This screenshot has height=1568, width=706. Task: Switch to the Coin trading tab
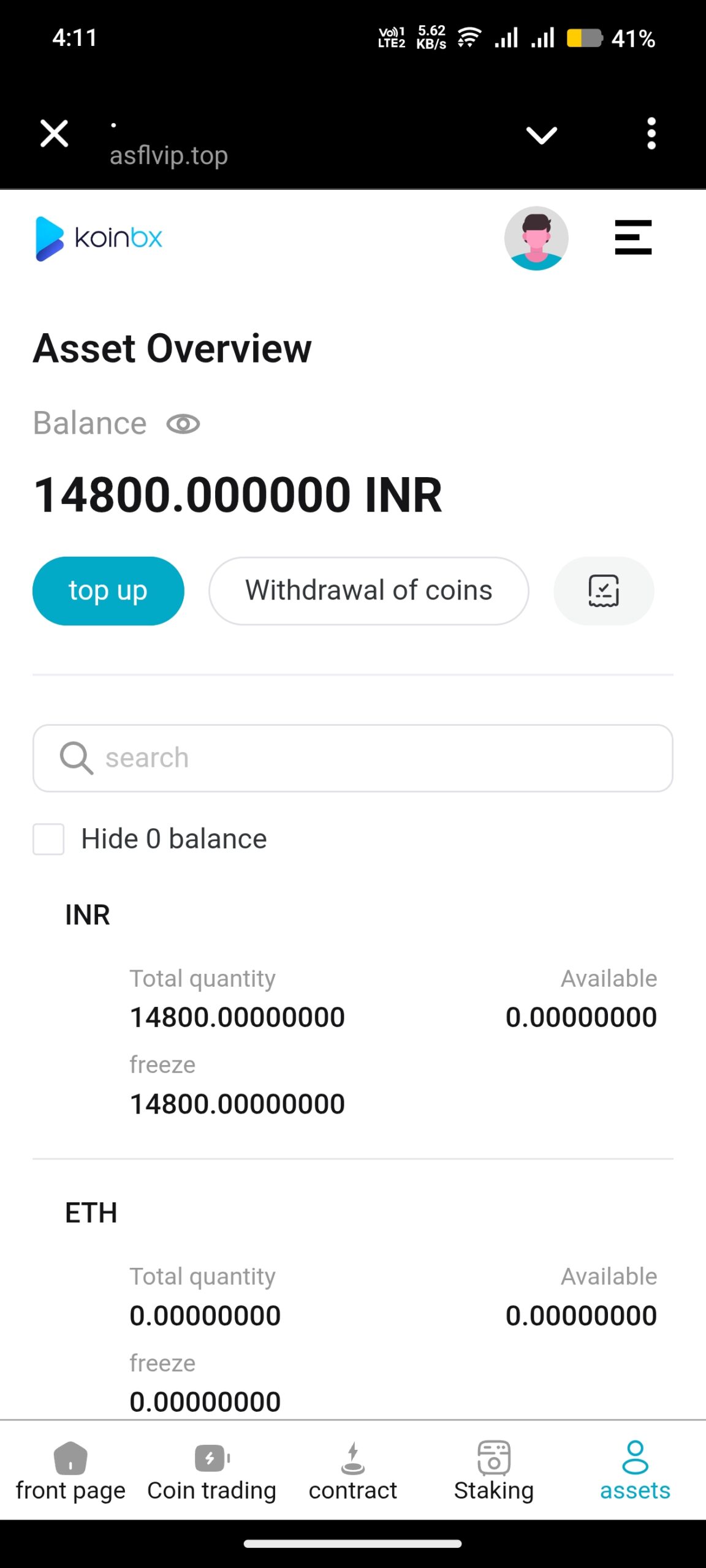211,1471
